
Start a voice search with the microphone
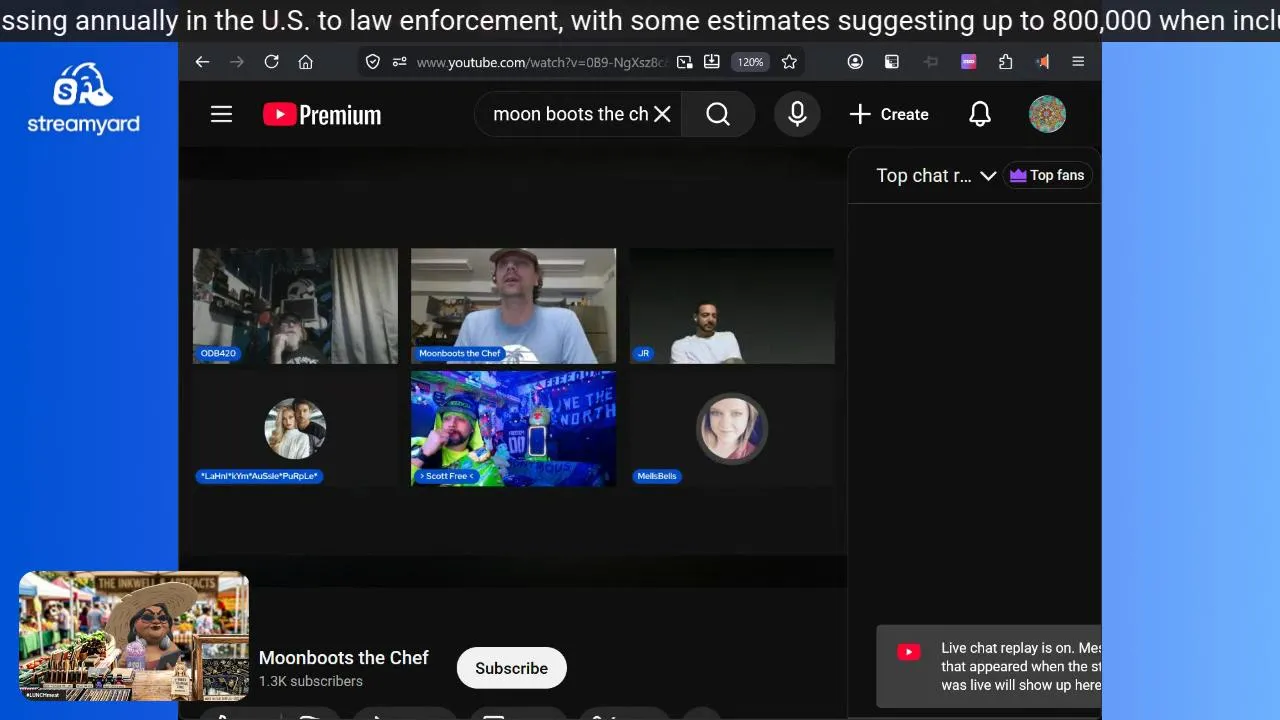pos(797,114)
